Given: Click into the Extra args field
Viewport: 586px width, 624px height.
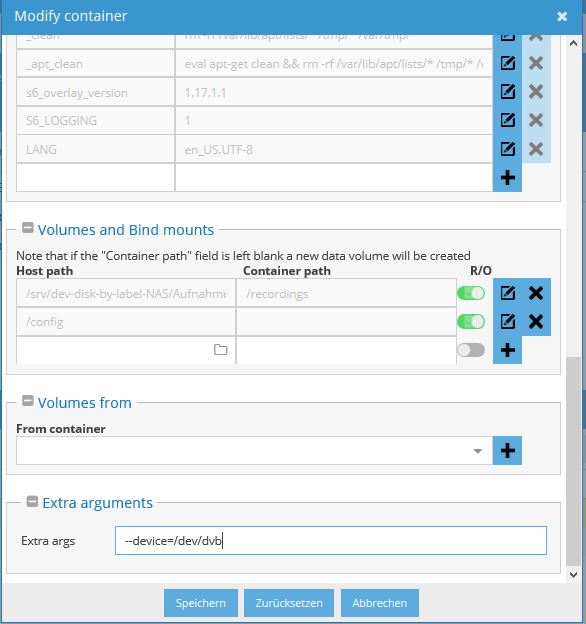Looking at the screenshot, I should 331,540.
